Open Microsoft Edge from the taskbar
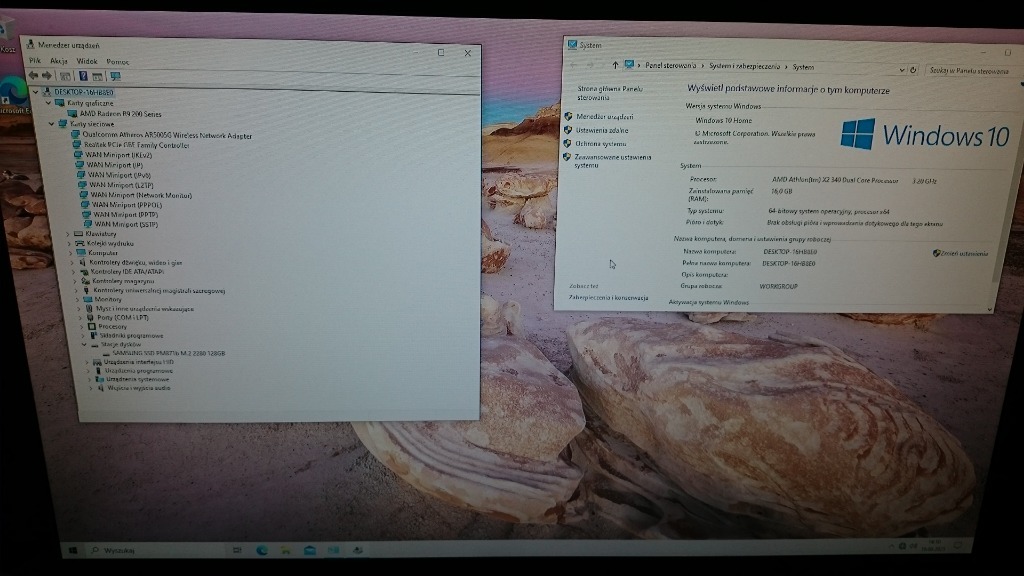 point(262,551)
